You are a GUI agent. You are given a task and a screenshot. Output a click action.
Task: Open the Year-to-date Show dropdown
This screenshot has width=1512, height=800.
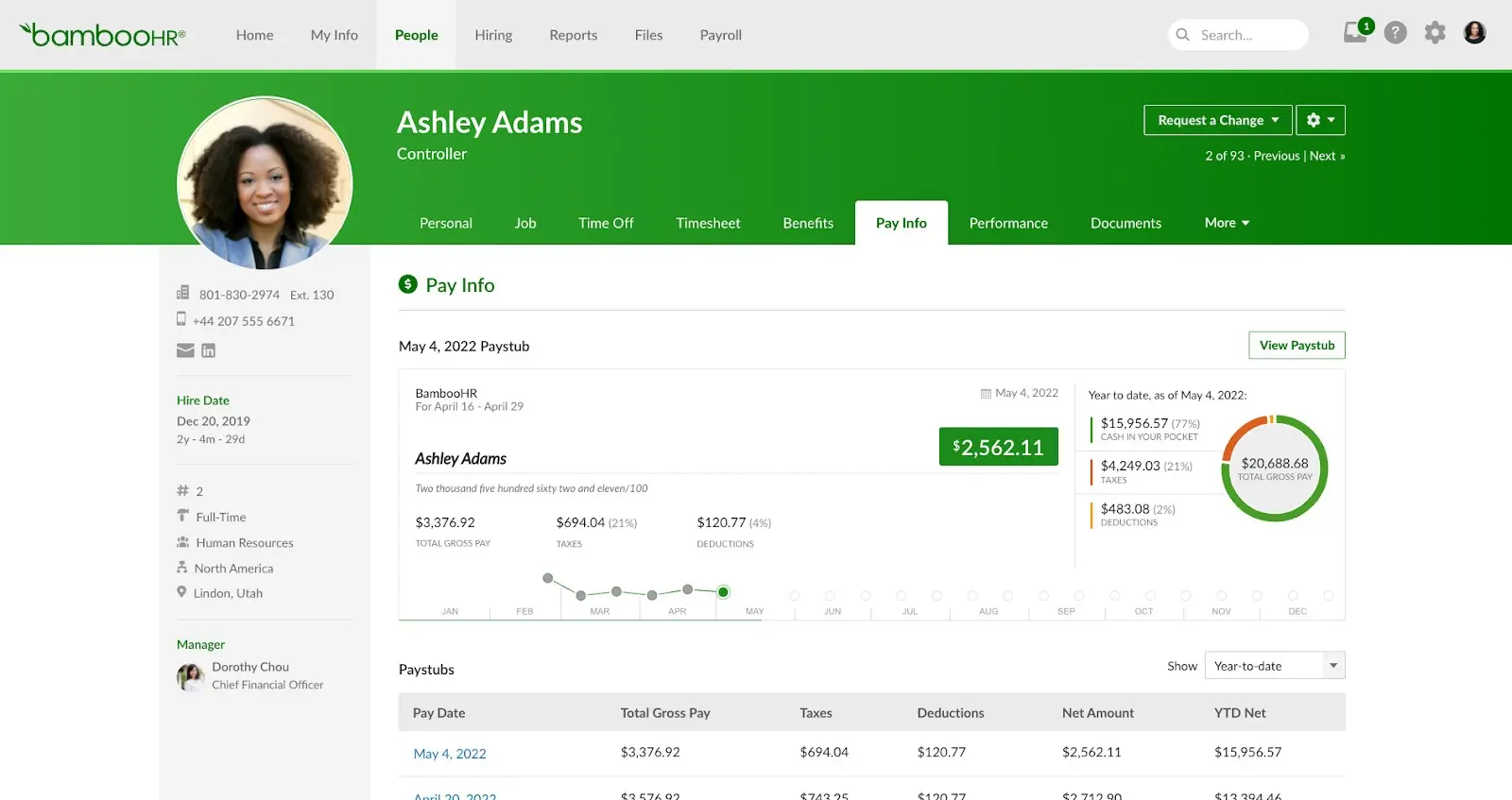(x=1275, y=666)
